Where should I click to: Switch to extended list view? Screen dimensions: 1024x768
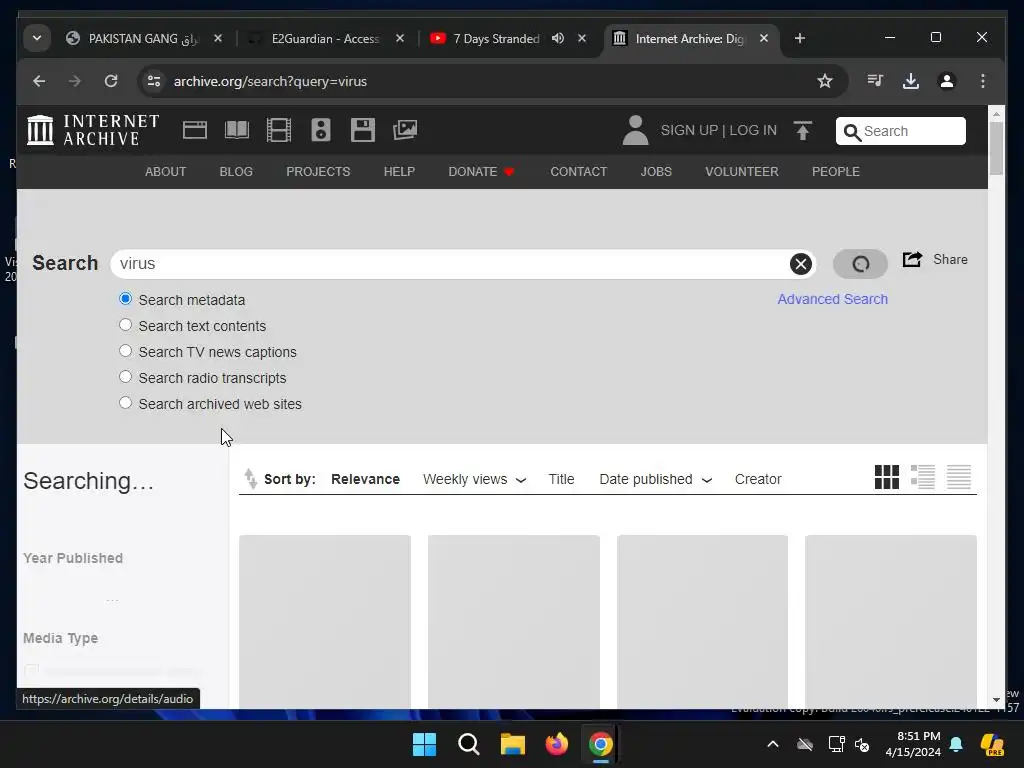923,477
